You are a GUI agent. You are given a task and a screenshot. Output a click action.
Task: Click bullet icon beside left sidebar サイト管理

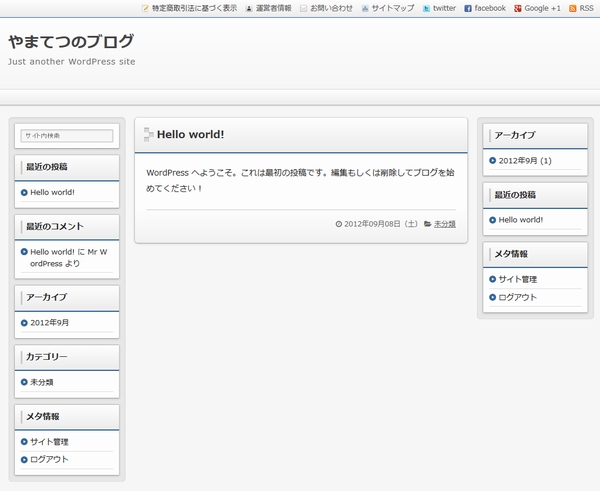[24, 442]
